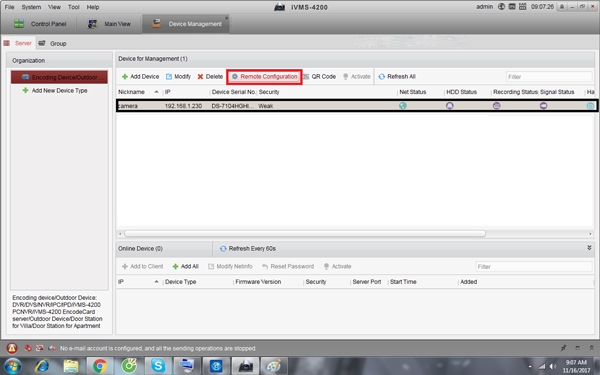Click the device list horizontal scrollbar
Viewport: 600px width, 375px height.
(305, 233)
